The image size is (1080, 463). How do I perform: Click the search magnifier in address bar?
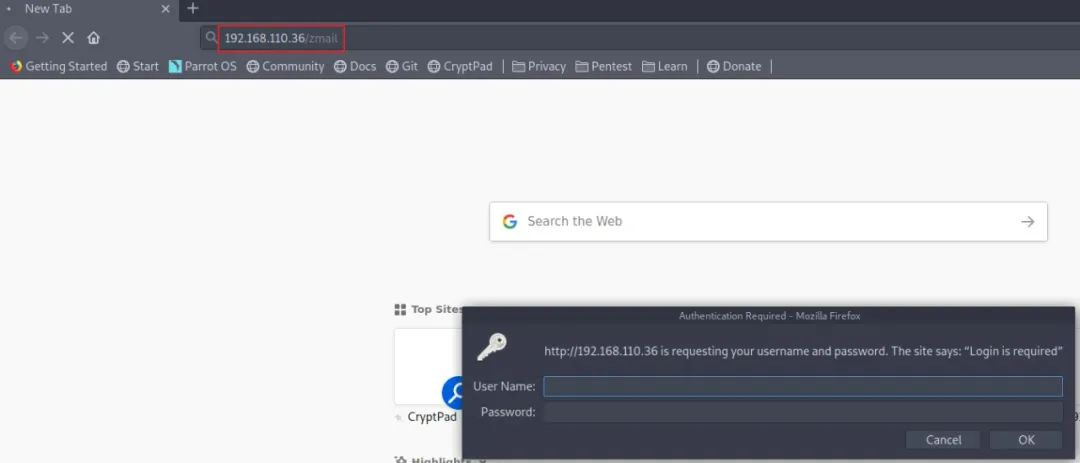point(211,38)
